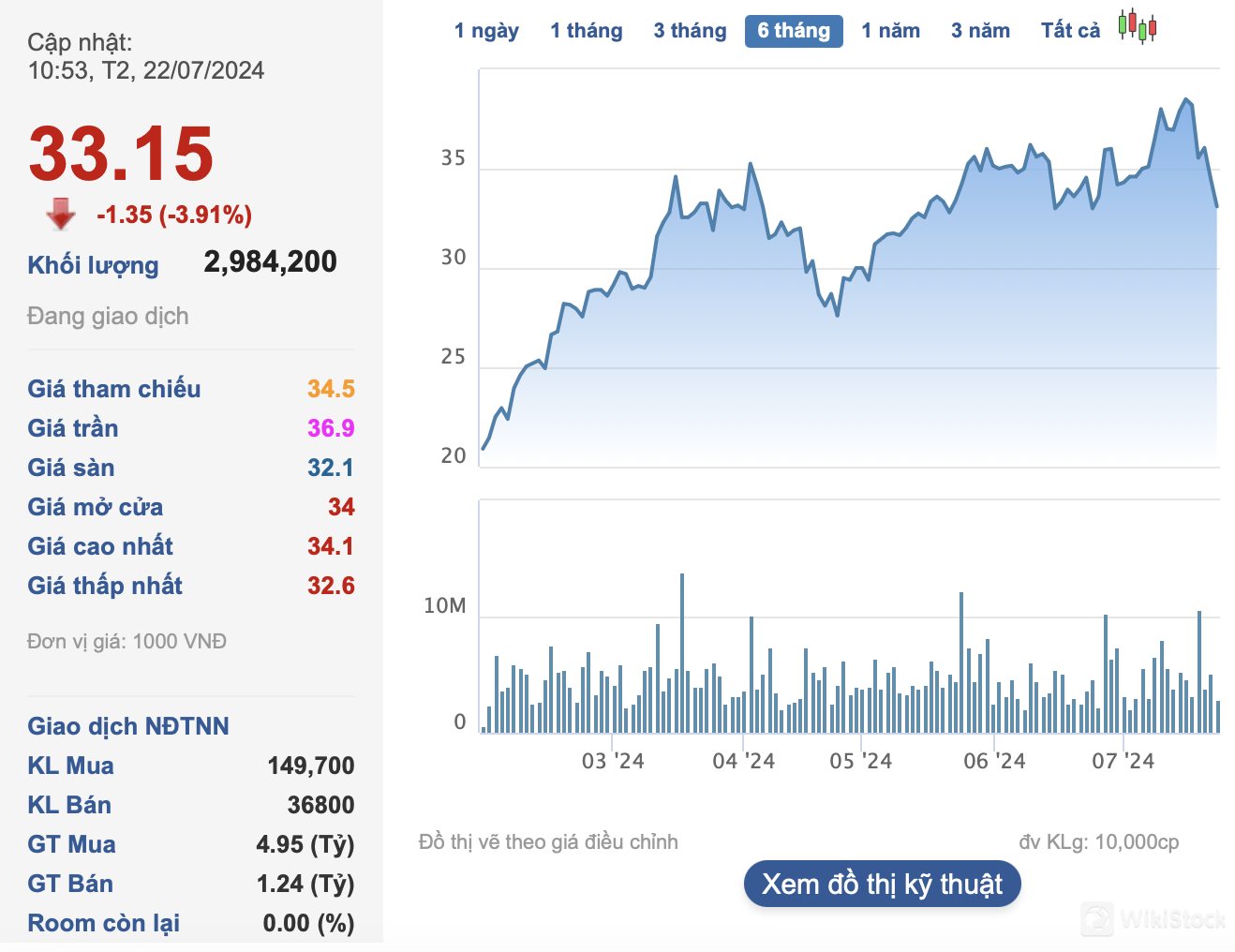Click the 06 '24 axis marker

(x=994, y=761)
